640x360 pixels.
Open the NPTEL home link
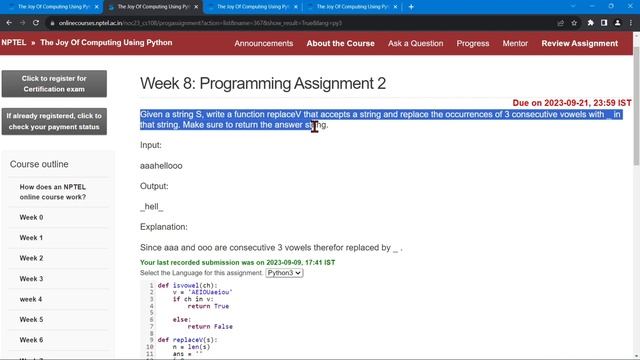pos(13,43)
